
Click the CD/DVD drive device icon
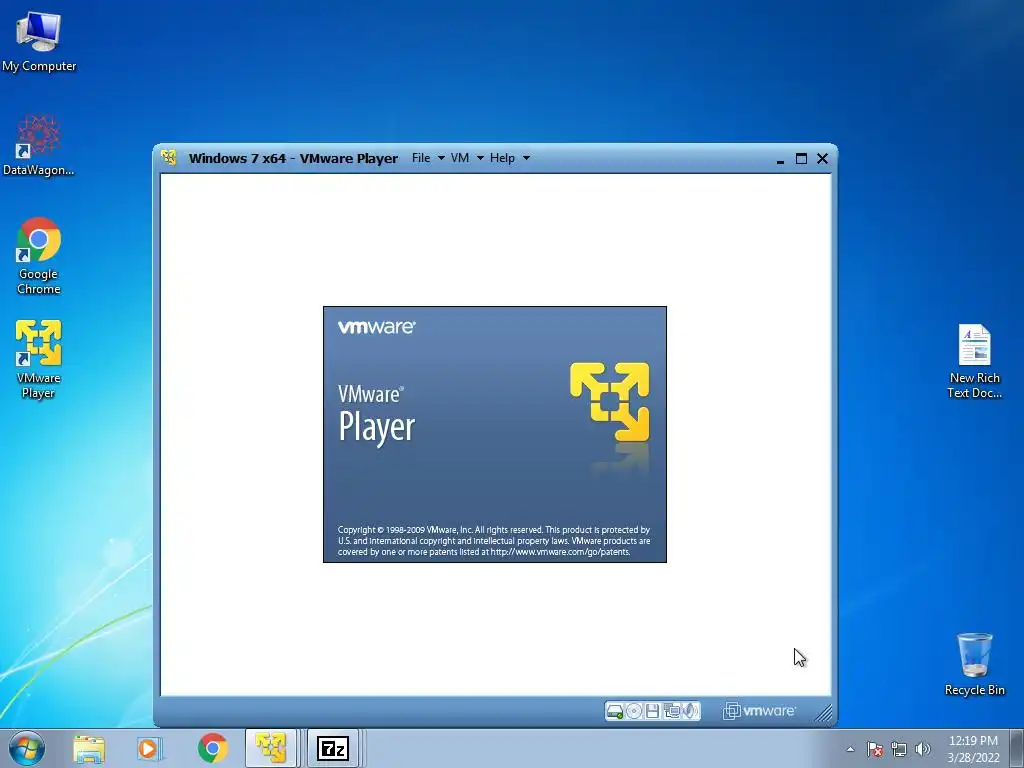(633, 712)
